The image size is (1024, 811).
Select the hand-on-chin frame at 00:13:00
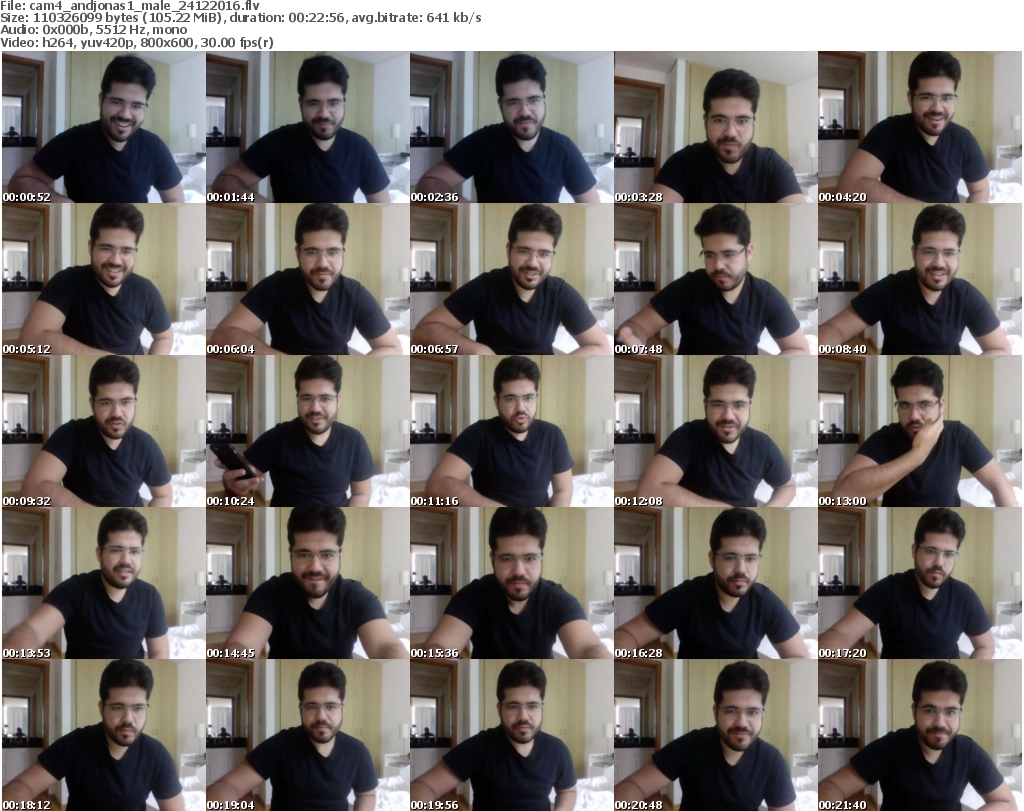coord(920,432)
